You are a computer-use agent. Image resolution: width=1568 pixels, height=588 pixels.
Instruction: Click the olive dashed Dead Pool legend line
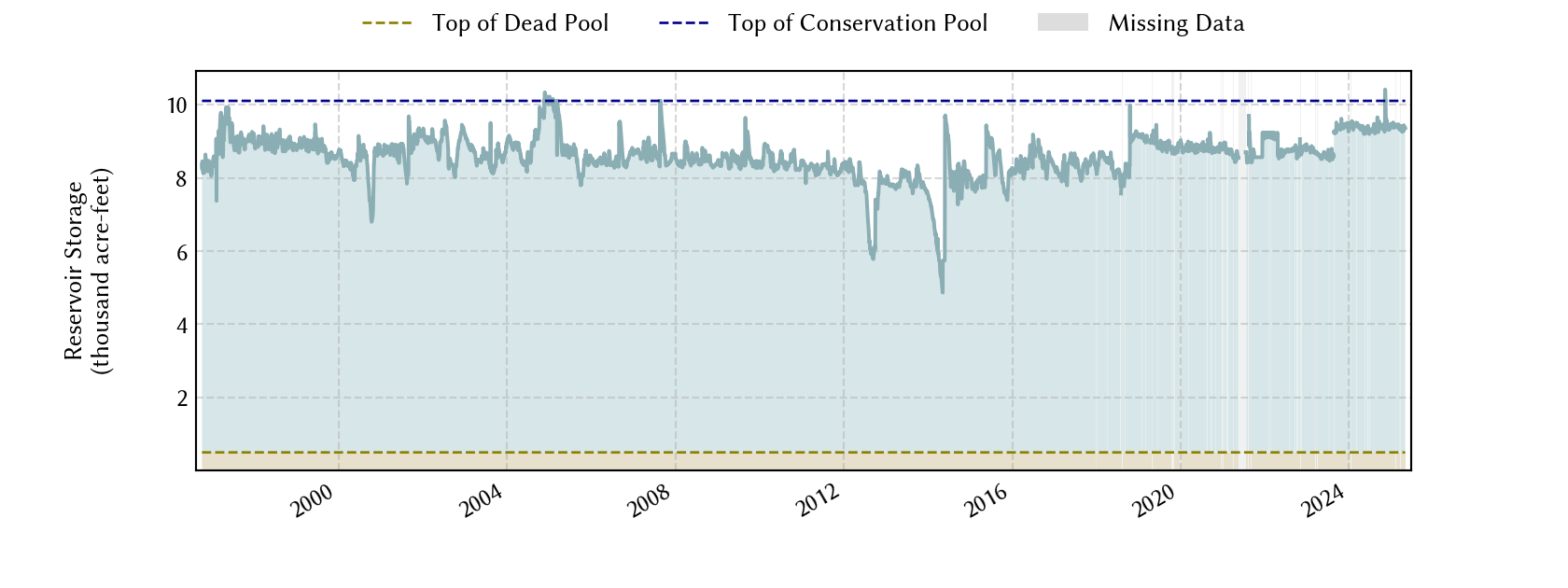387,23
